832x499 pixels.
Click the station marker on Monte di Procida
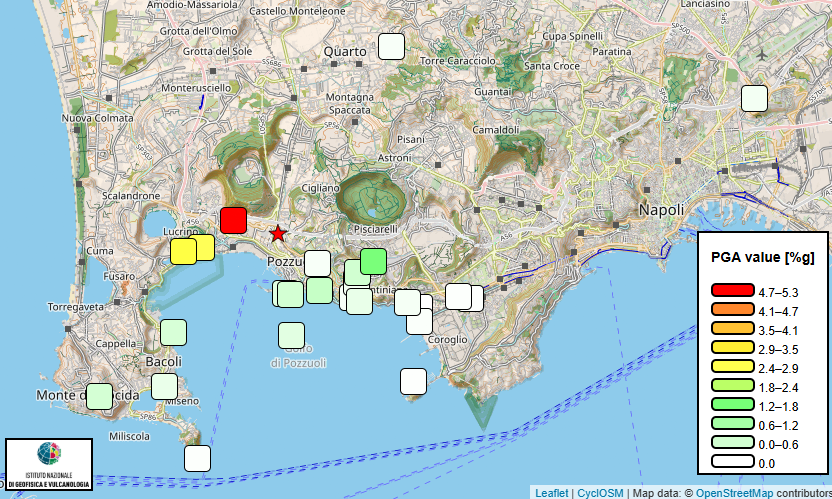(x=99, y=396)
